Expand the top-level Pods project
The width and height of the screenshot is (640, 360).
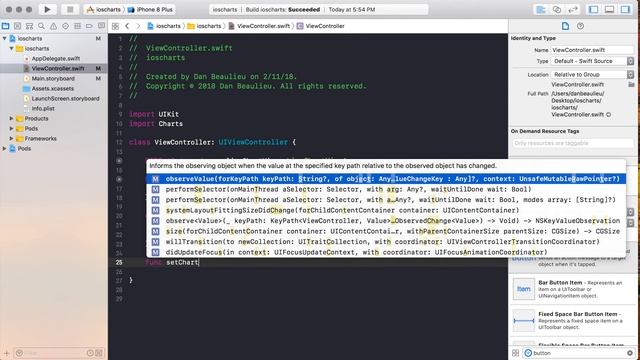coord(4,149)
